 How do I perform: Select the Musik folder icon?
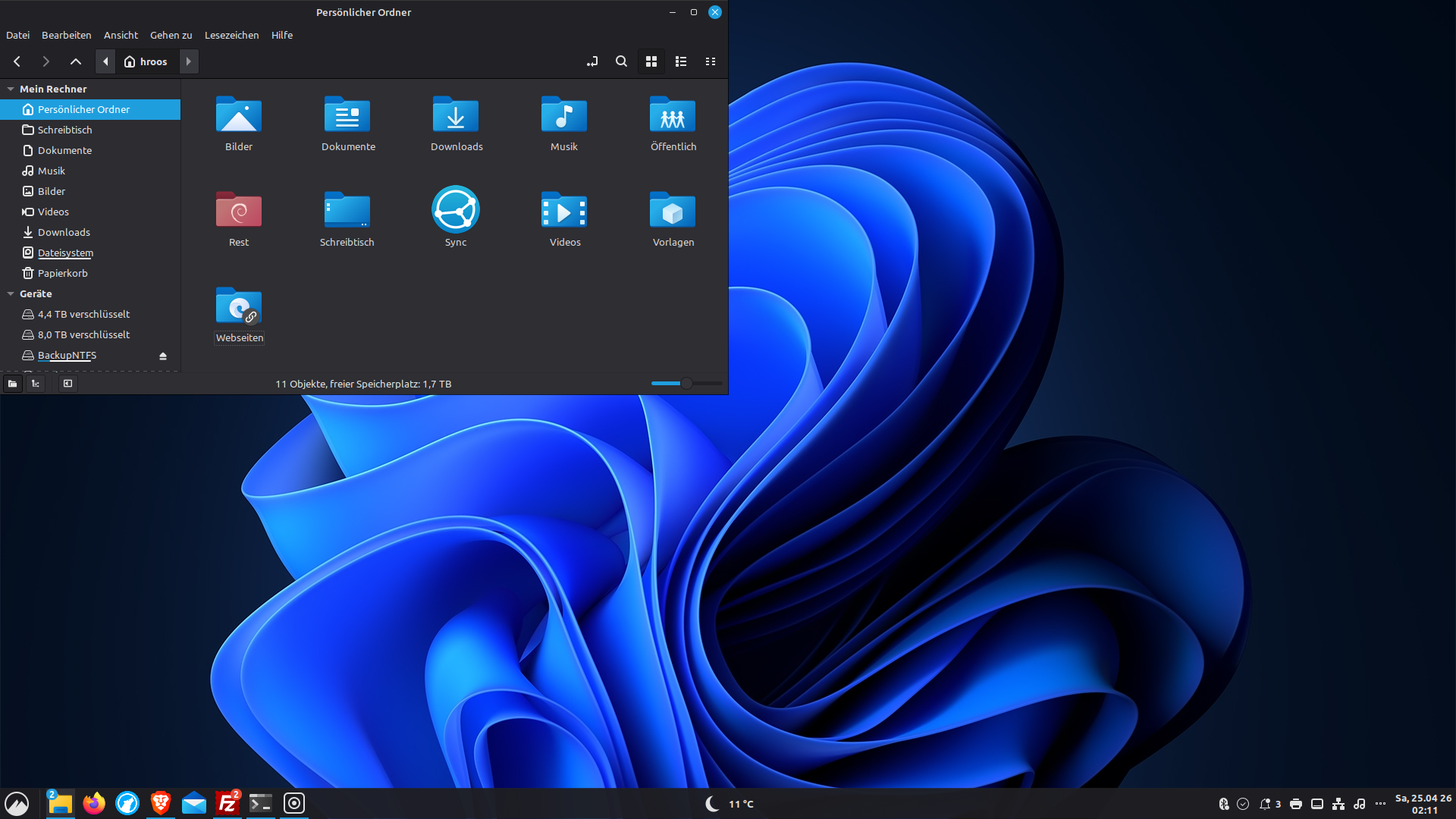564,115
